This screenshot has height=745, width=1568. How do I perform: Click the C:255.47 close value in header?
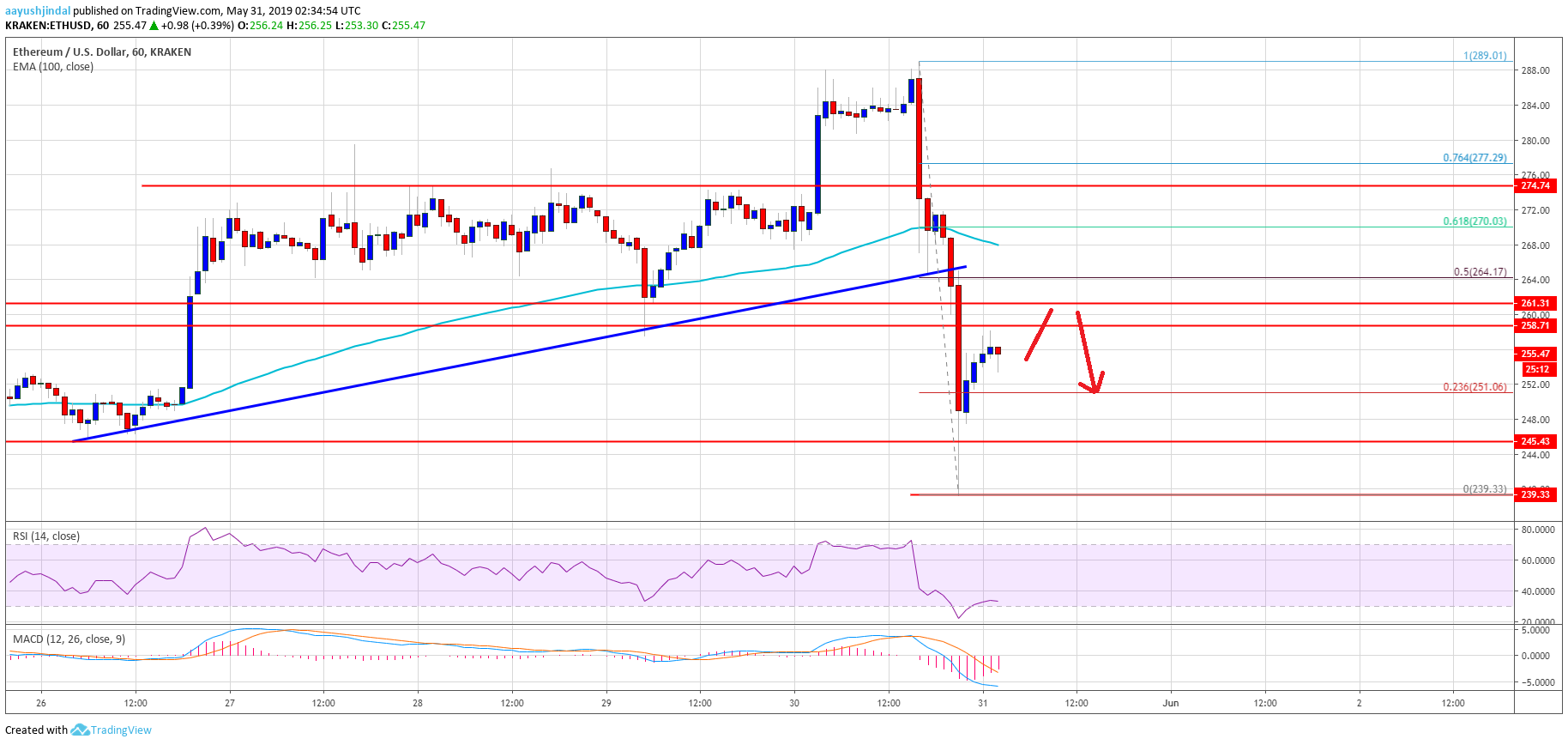click(403, 26)
